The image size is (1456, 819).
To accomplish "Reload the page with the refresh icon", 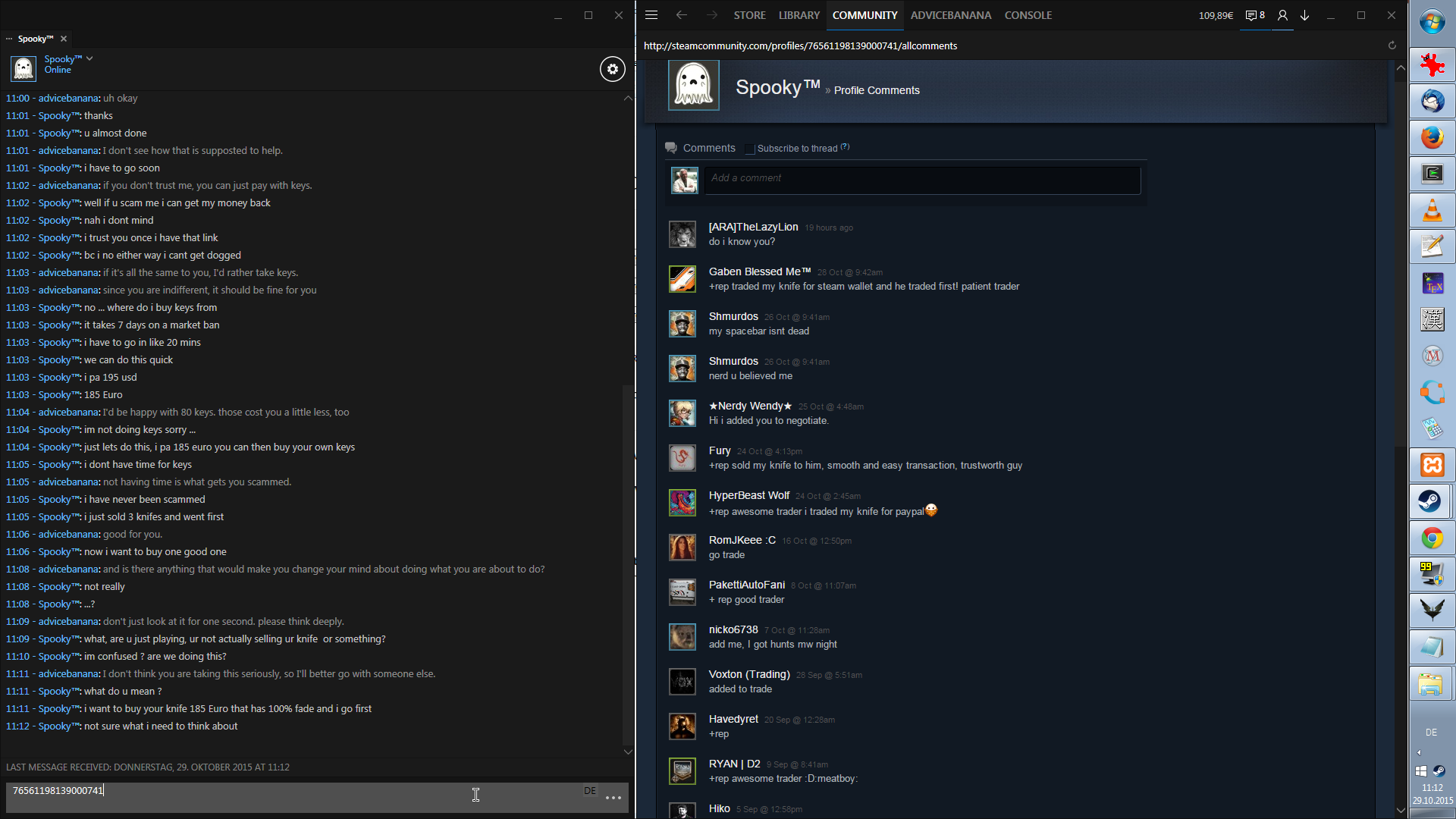I will pos(1392,45).
